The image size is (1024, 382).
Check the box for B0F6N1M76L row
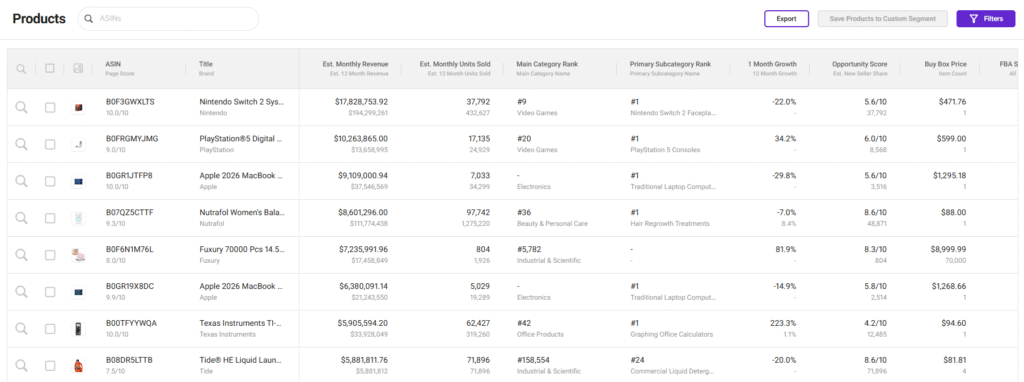50,255
